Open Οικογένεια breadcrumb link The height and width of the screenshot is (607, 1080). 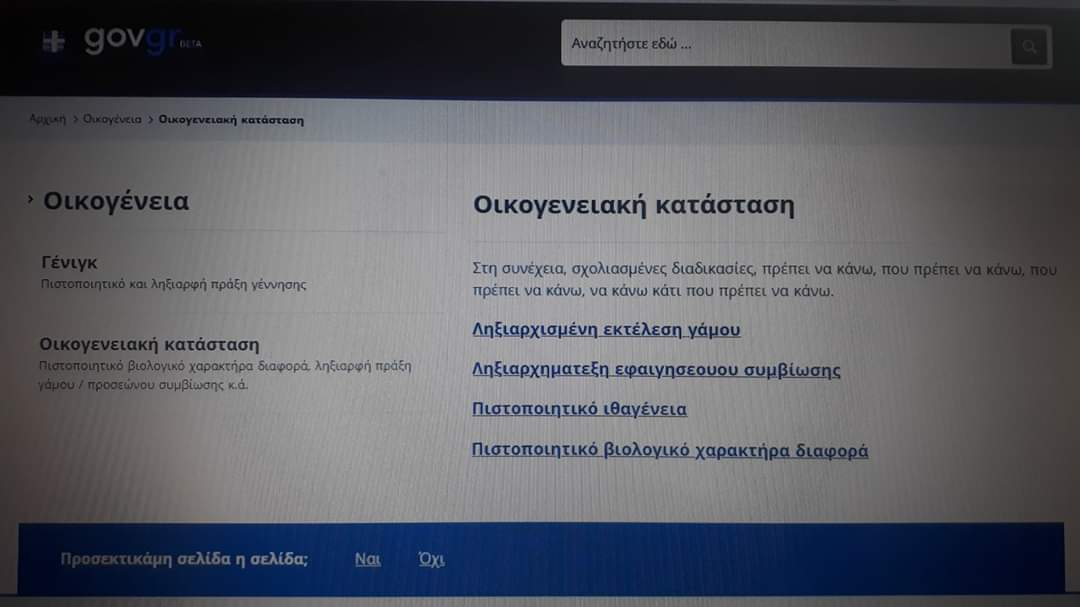pyautogui.click(x=112, y=119)
